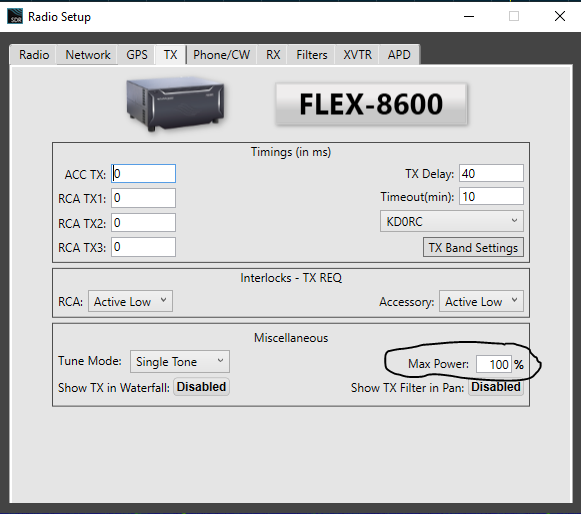
Task: Click the radio hardware image
Action: tap(175, 103)
